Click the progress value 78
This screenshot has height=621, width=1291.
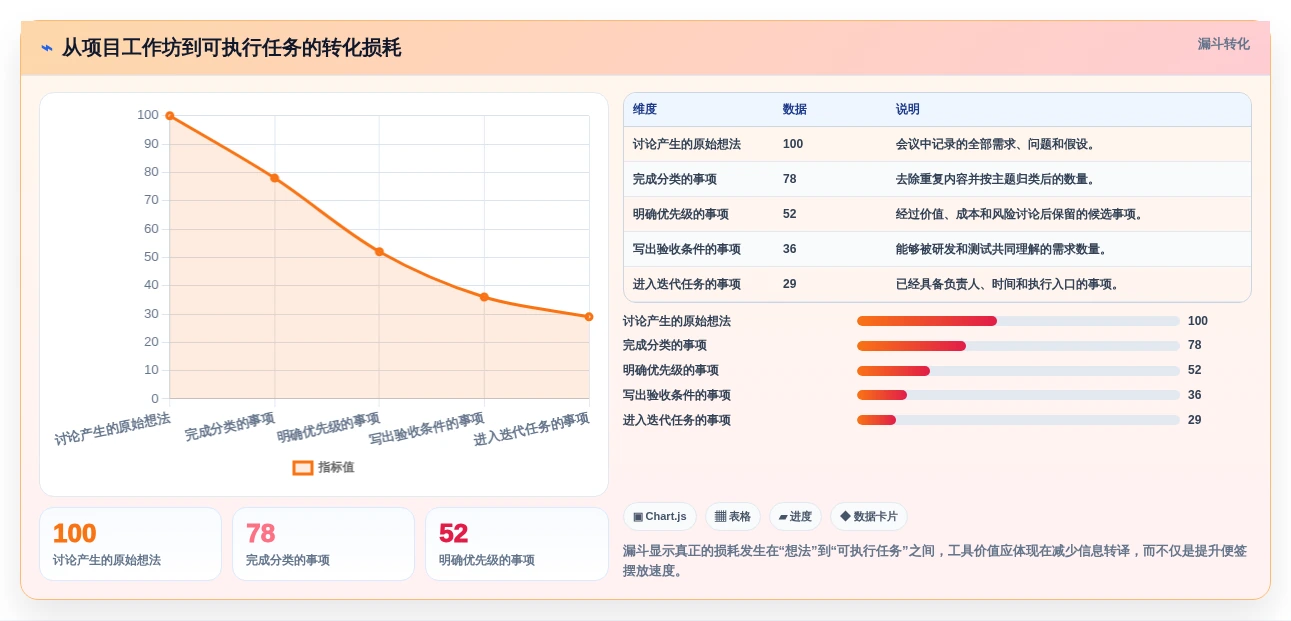[1195, 345]
